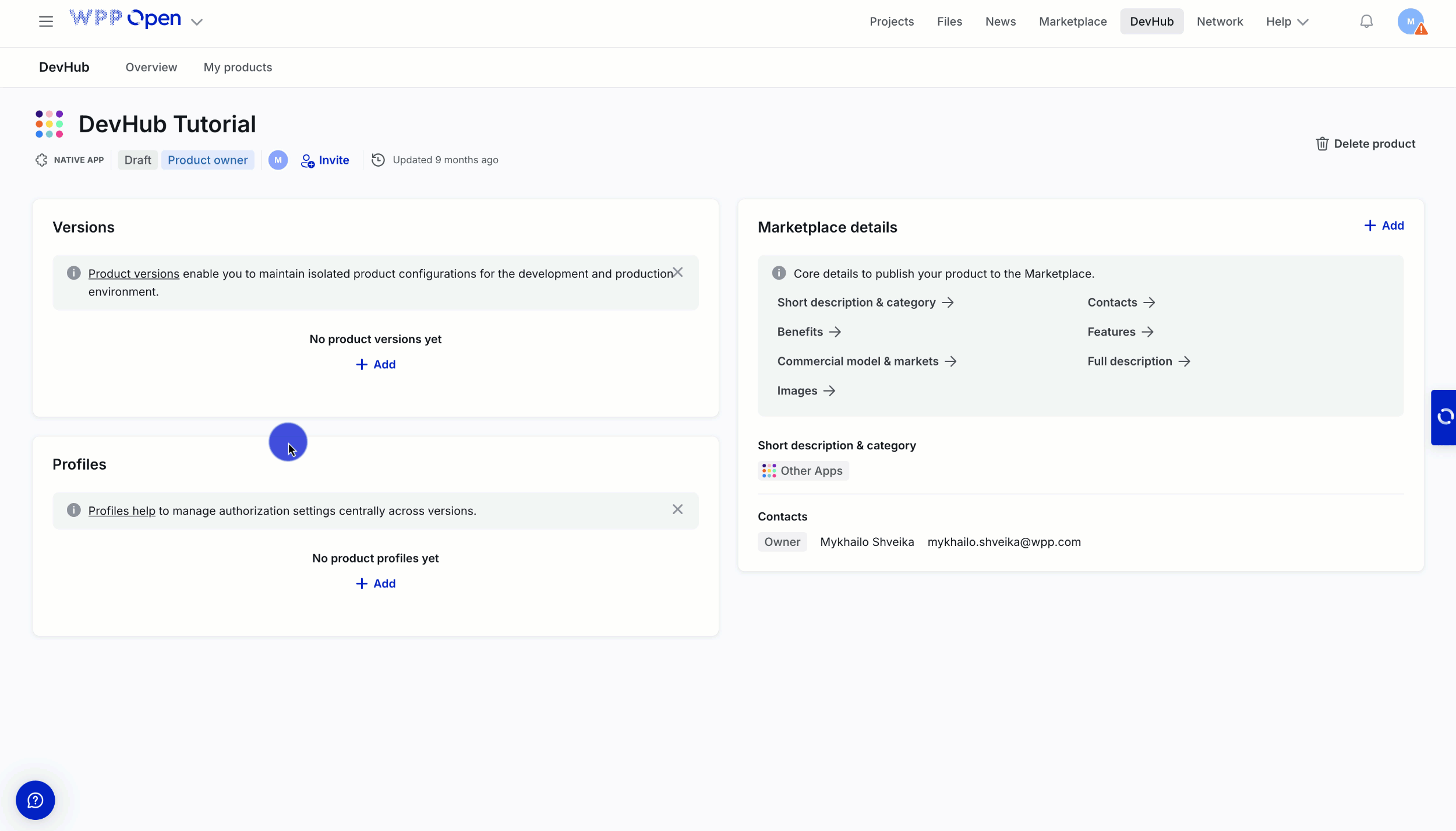Click the trash icon to delete product
The width and height of the screenshot is (1456, 831).
(x=1322, y=144)
